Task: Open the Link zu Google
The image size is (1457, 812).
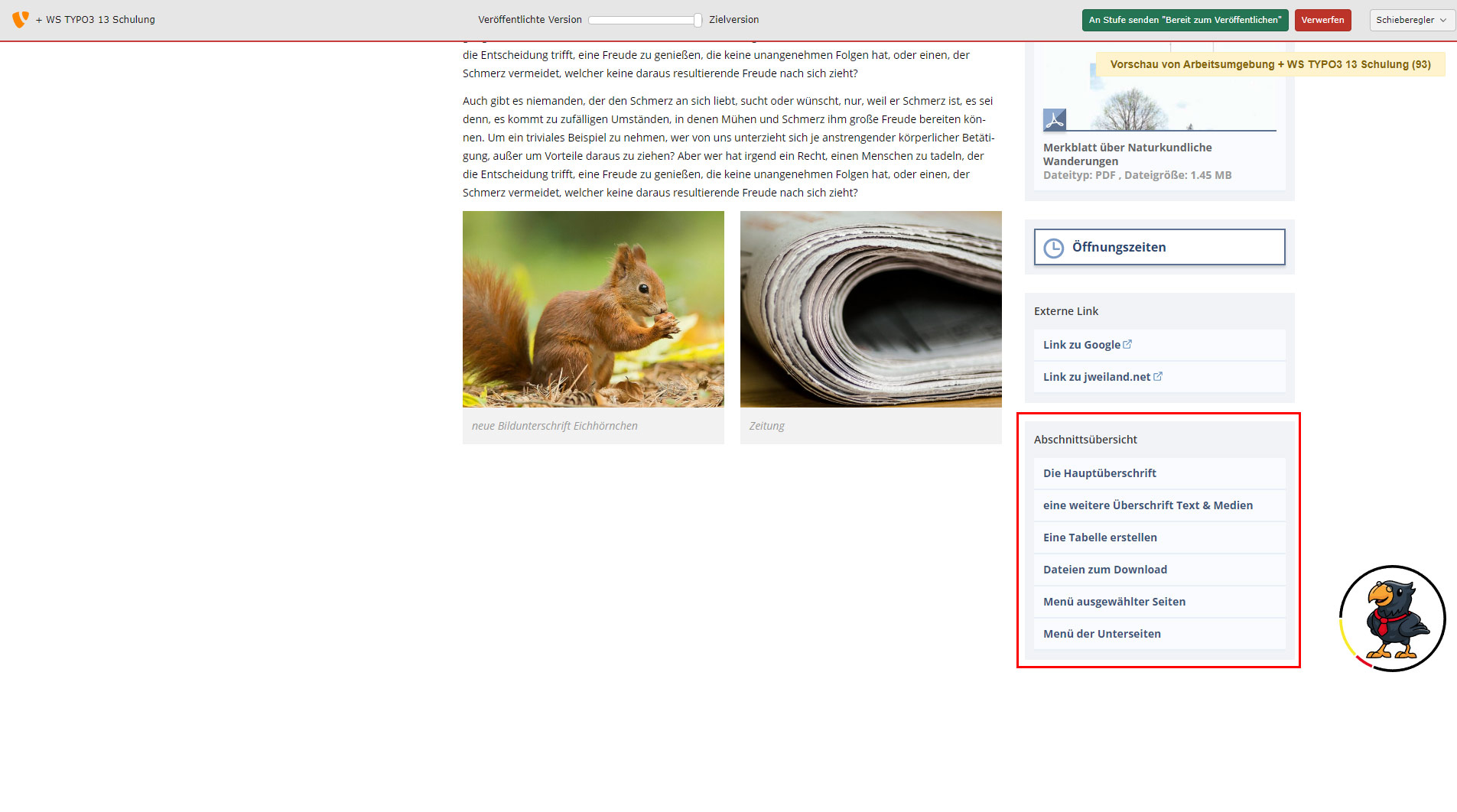Action: point(1081,345)
